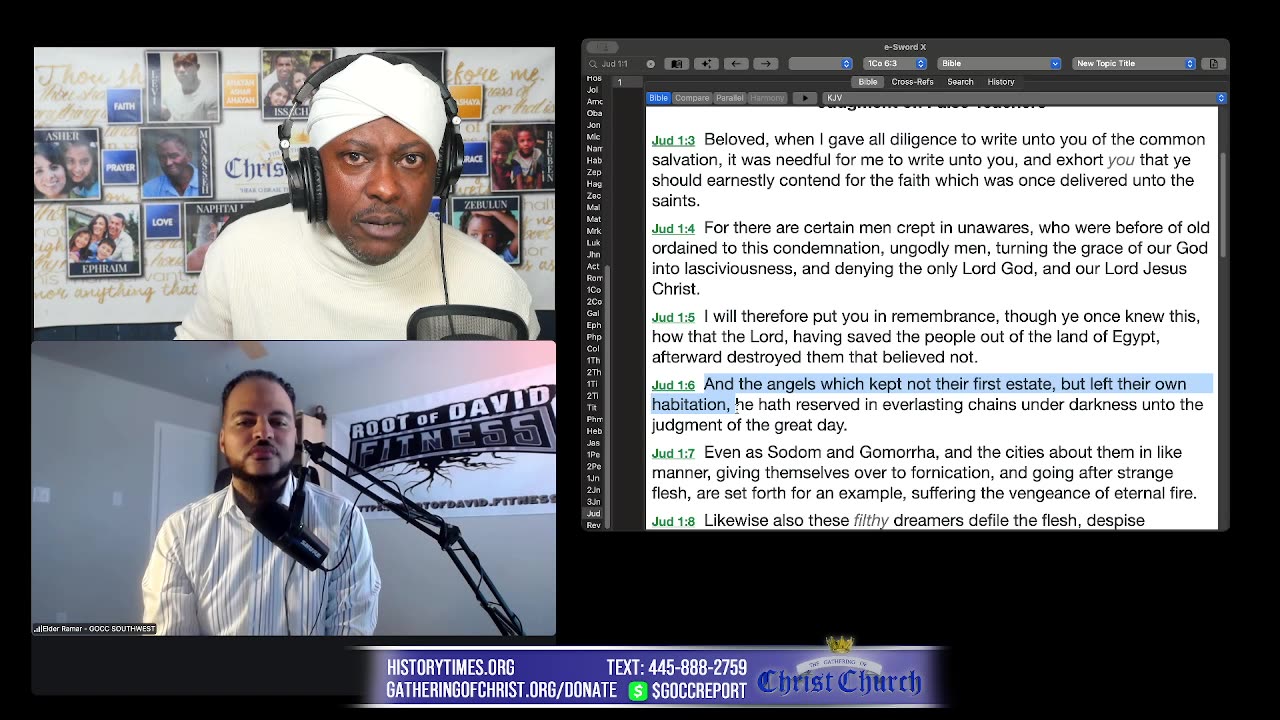Select the book Act in the book list
Viewport: 1280px width, 720px height.
(594, 267)
